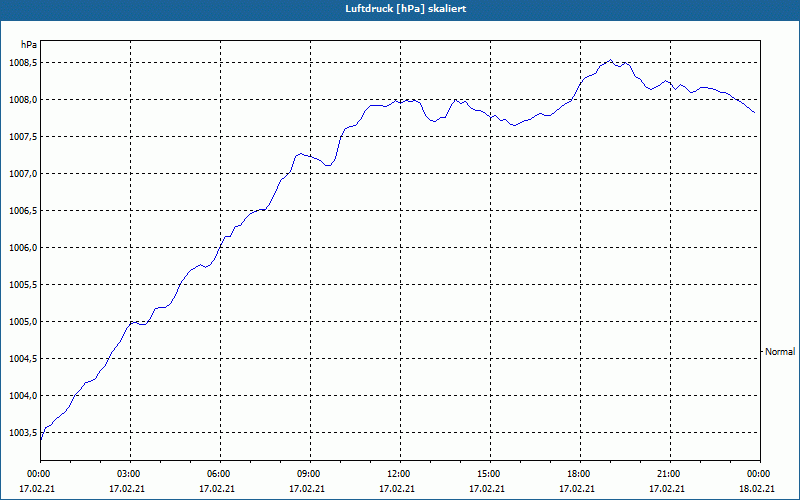The width and height of the screenshot is (800, 500).
Task: Click the 1007,0 pressure axis label
Action: click(22, 174)
